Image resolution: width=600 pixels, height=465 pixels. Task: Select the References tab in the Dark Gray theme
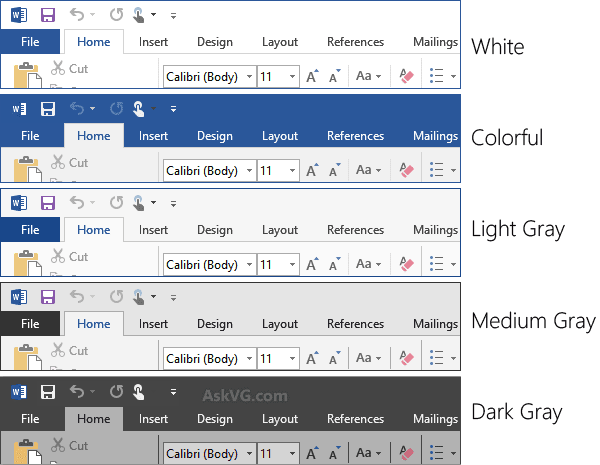[x=355, y=419]
